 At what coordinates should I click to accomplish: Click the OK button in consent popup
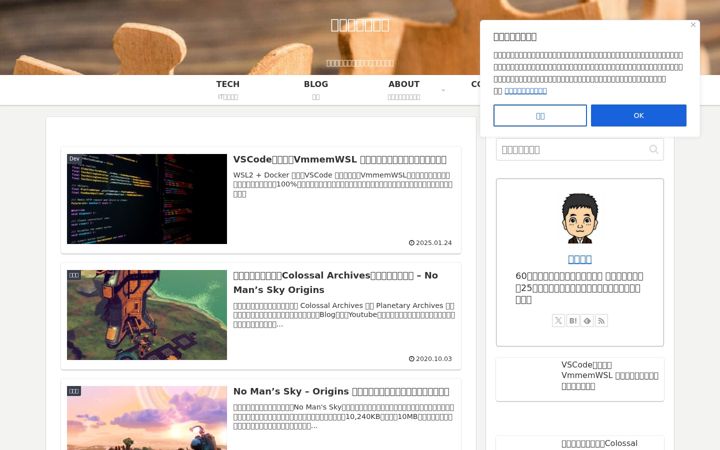[x=638, y=115]
